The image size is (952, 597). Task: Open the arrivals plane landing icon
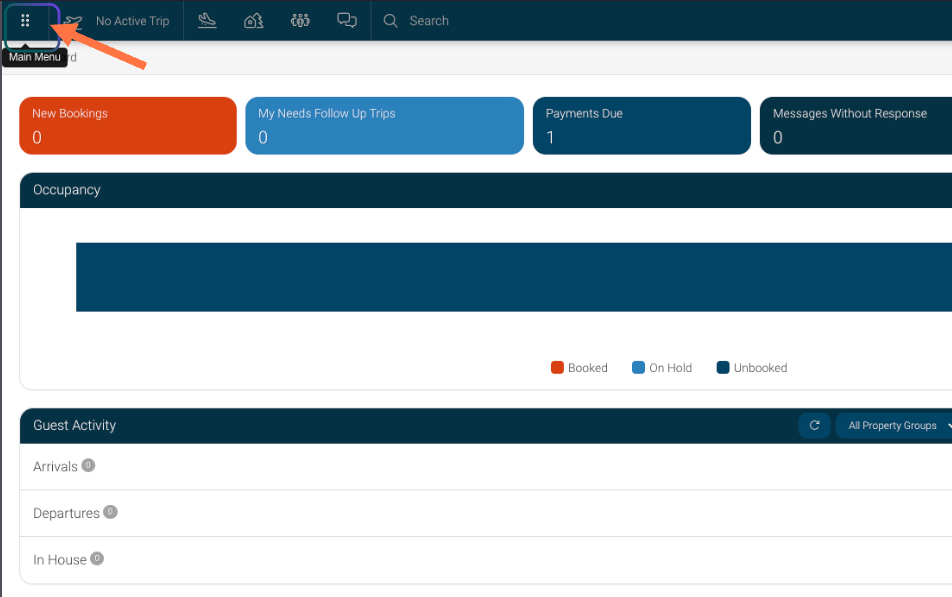(207, 21)
